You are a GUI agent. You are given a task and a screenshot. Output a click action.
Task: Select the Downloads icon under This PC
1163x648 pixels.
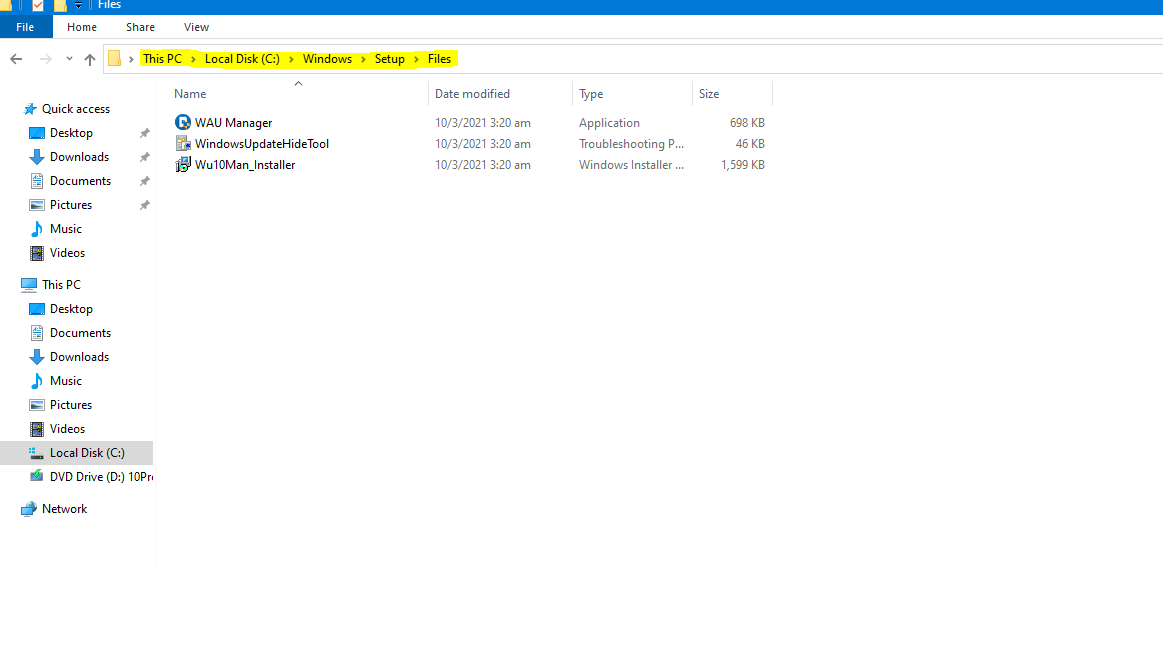tap(36, 357)
